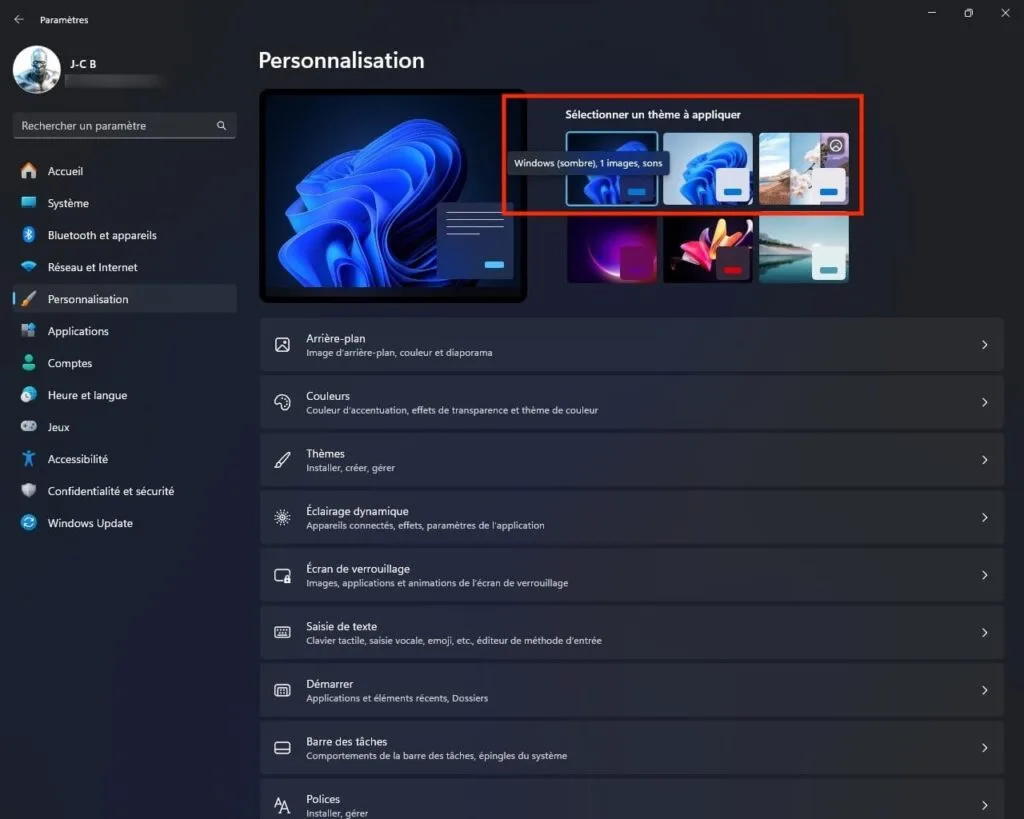This screenshot has width=1024, height=819.
Task: Click the Arrière-plan picture icon
Action: tap(282, 345)
